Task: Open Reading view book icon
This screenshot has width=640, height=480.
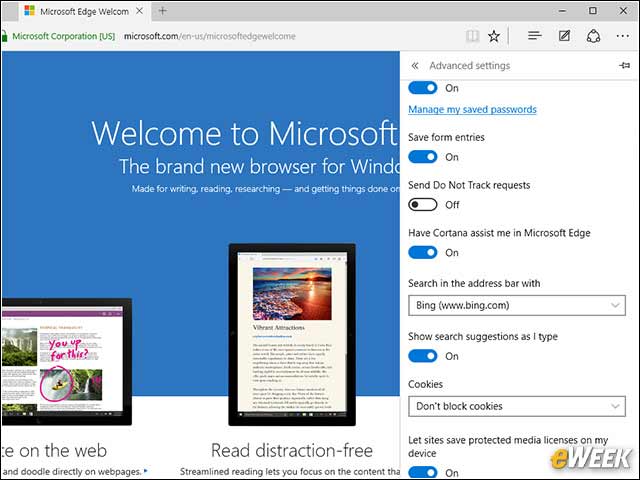Action: 472,36
